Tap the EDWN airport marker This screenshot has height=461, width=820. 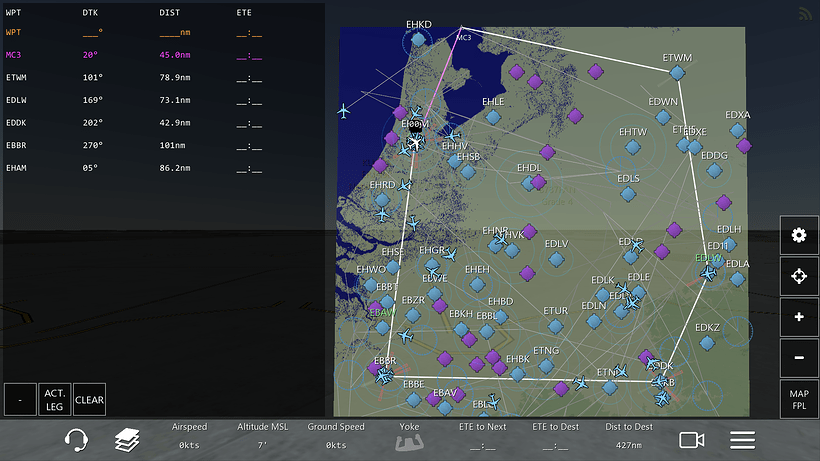663,117
